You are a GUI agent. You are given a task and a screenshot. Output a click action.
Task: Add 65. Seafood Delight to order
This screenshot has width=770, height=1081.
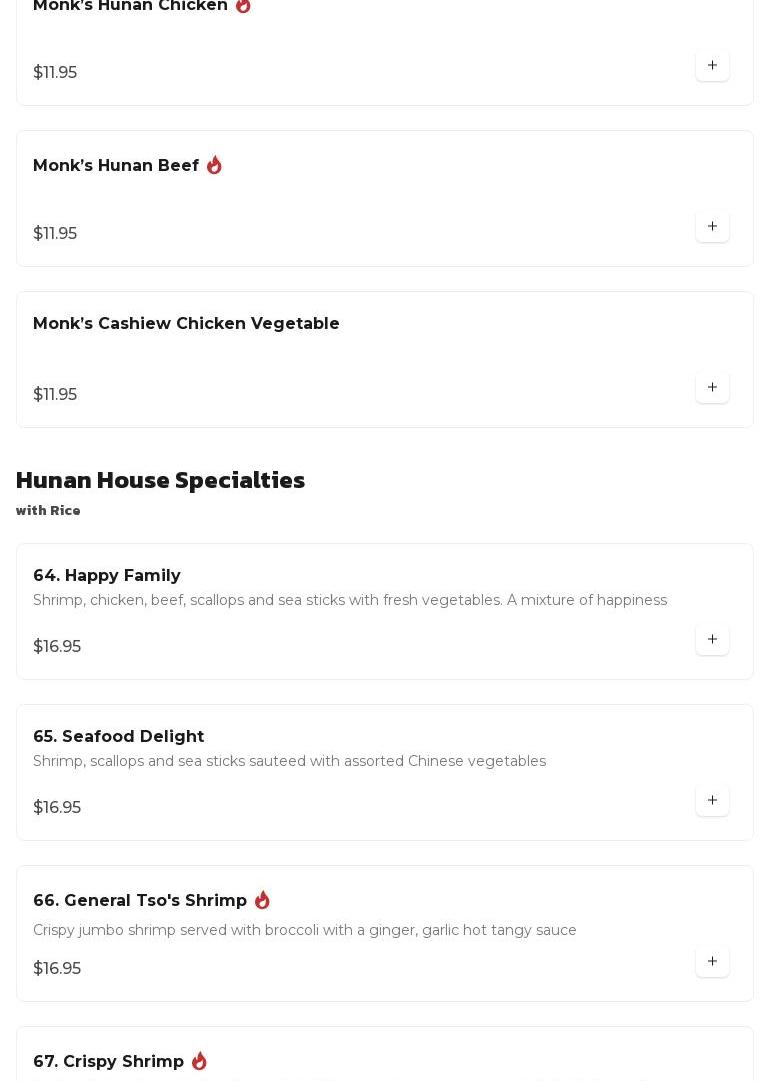(712, 801)
